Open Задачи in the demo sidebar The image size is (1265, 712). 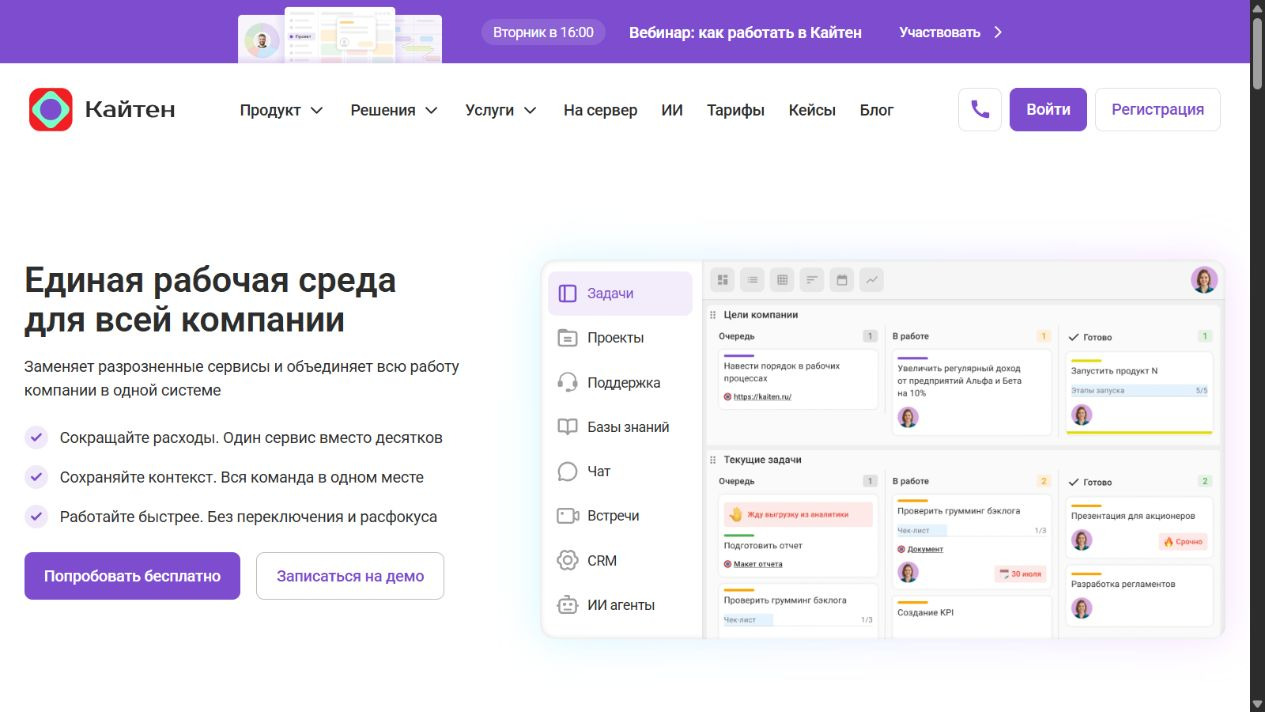620,294
